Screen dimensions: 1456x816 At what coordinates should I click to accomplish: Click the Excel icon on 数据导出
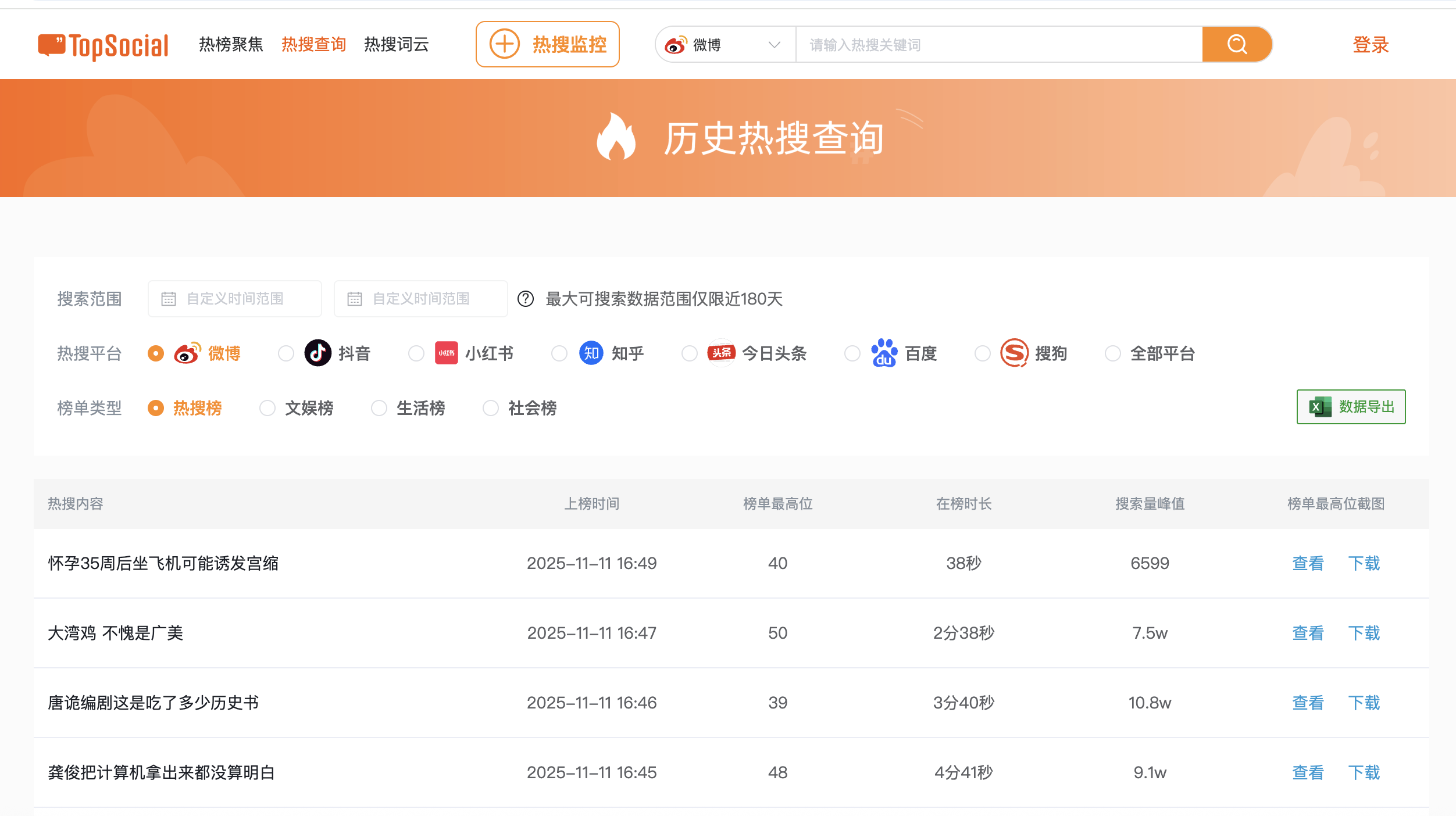point(1320,407)
